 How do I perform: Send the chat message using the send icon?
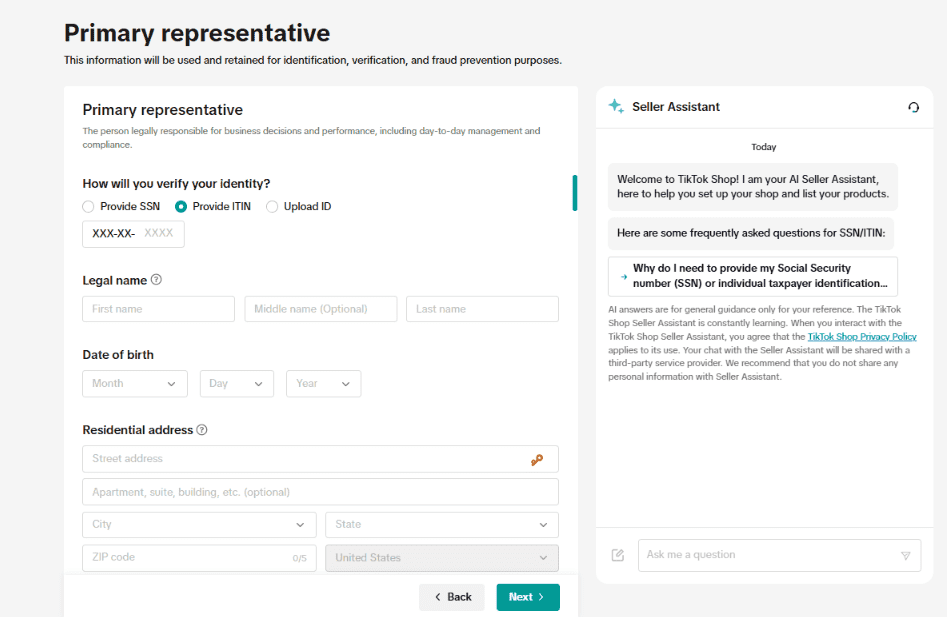(904, 554)
